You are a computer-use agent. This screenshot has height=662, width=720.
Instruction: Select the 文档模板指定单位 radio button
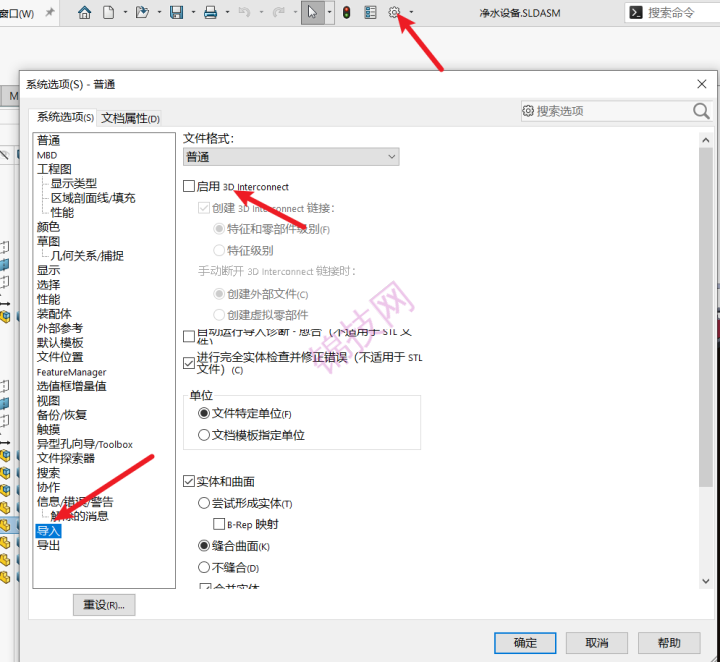(204, 435)
